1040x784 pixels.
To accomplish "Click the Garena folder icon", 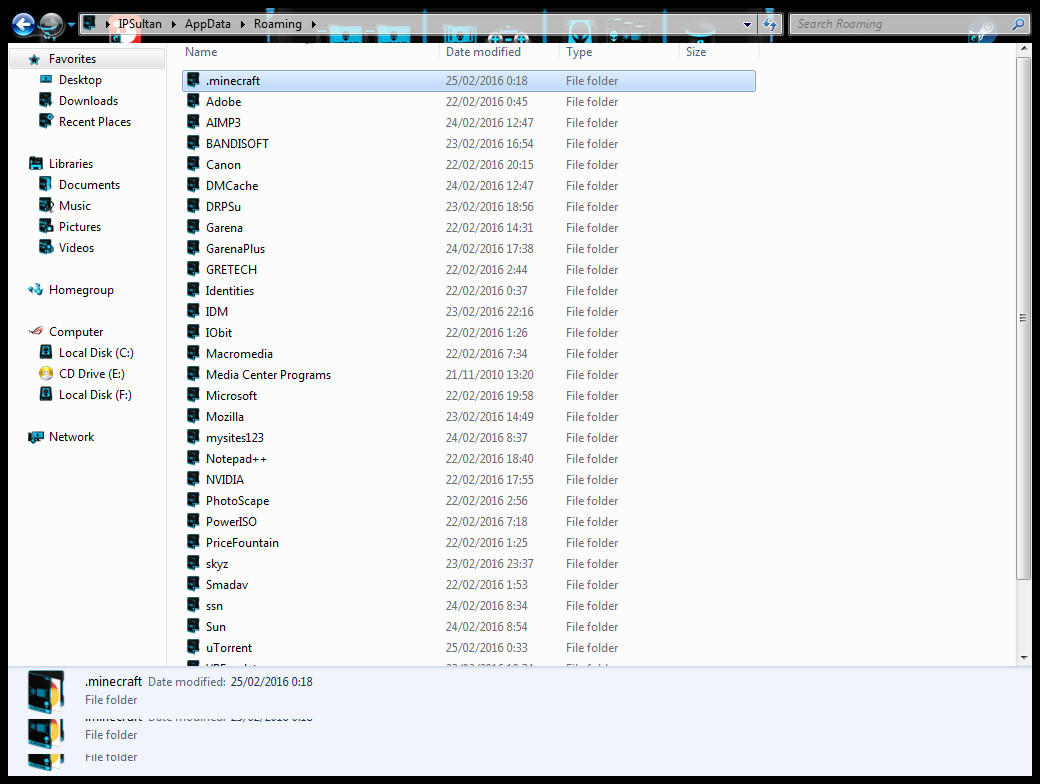I will (193, 228).
